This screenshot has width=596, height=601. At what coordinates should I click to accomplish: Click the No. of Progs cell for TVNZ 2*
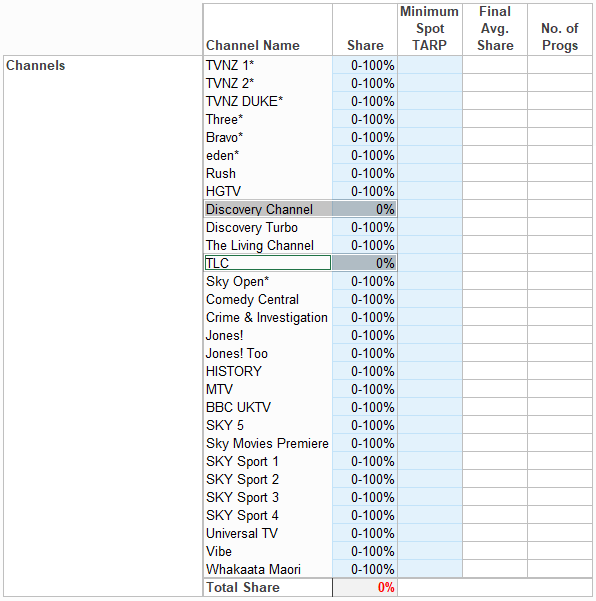tap(560, 83)
